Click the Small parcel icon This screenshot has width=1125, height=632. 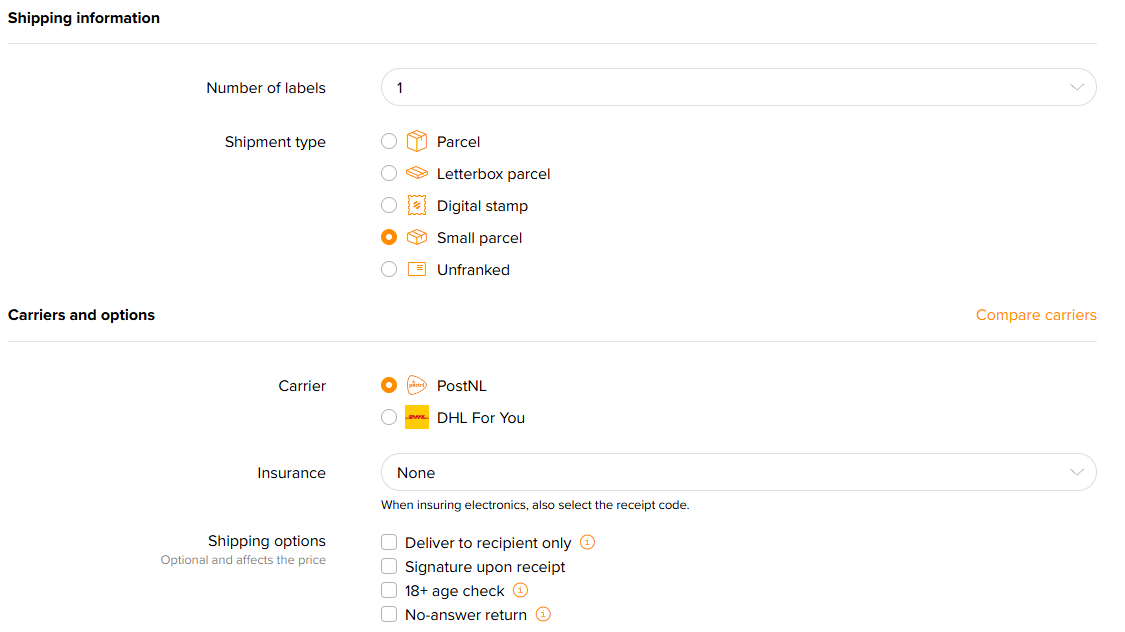(x=417, y=238)
